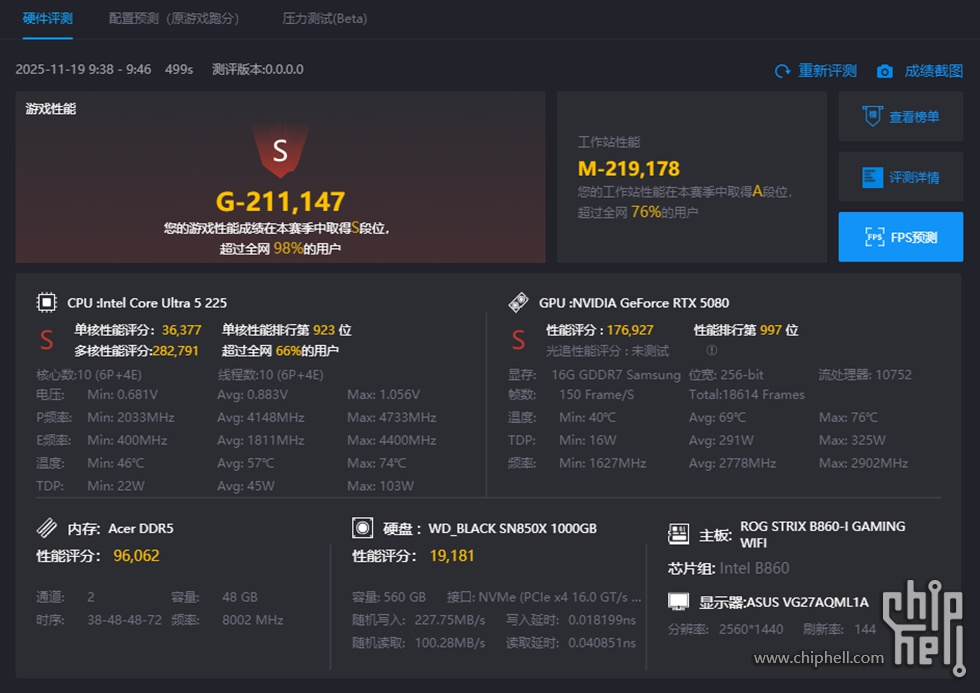Viewport: 980px width, 693px height.
Task: Click the red S rank shield badge
Action: pos(280,151)
